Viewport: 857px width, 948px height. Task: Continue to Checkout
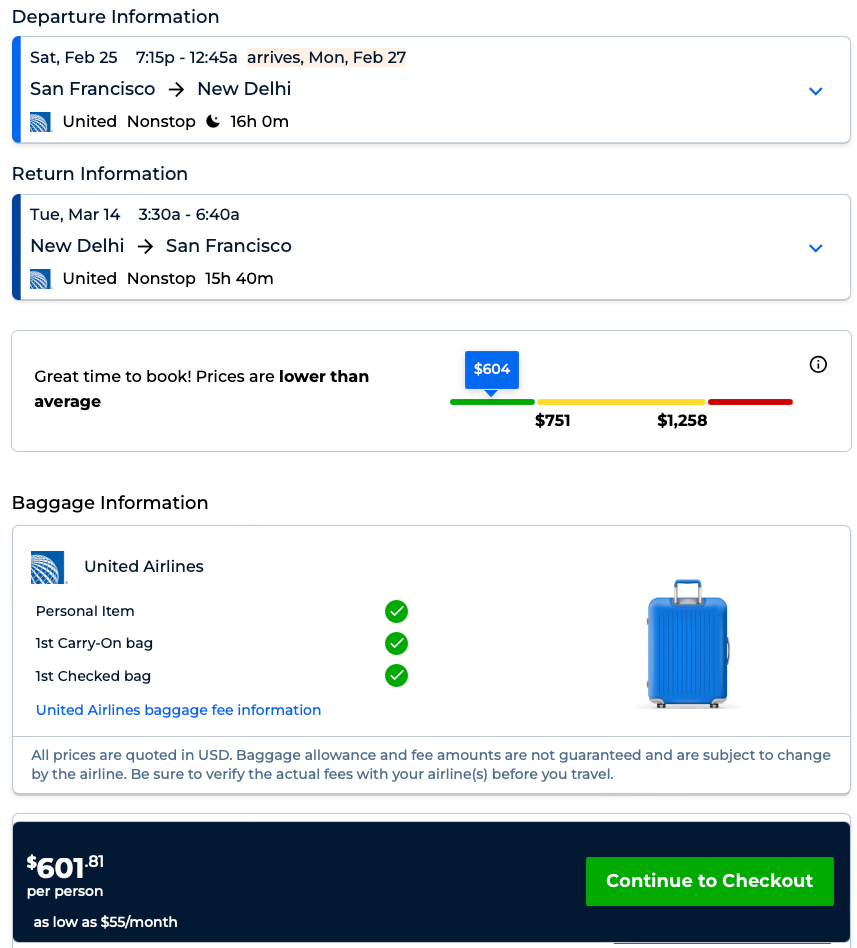pyautogui.click(x=709, y=881)
